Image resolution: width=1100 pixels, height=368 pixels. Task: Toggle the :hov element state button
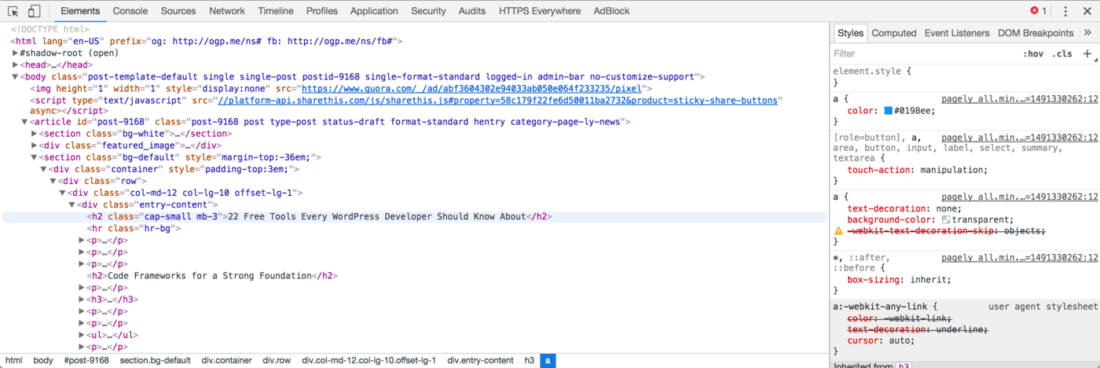pyautogui.click(x=1033, y=54)
